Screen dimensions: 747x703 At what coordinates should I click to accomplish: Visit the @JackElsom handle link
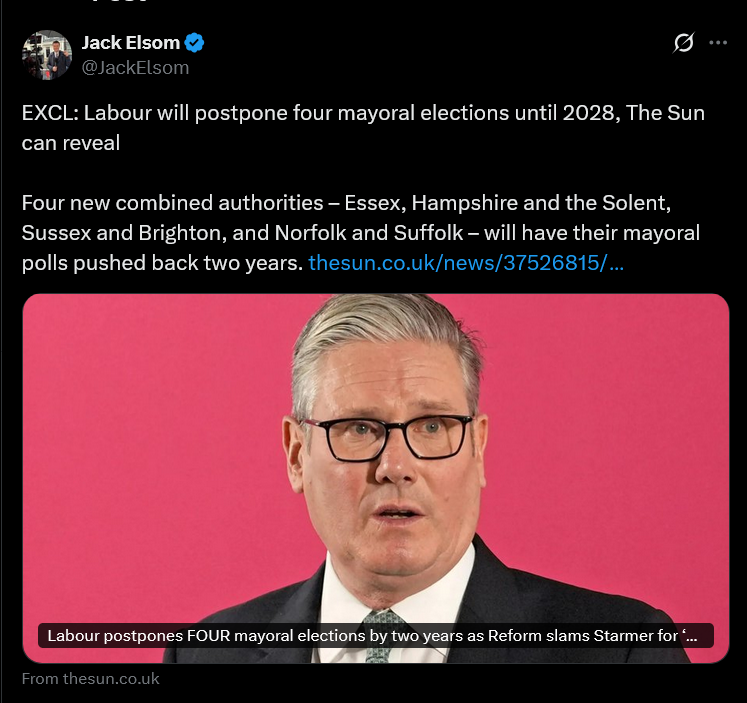[x=135, y=68]
